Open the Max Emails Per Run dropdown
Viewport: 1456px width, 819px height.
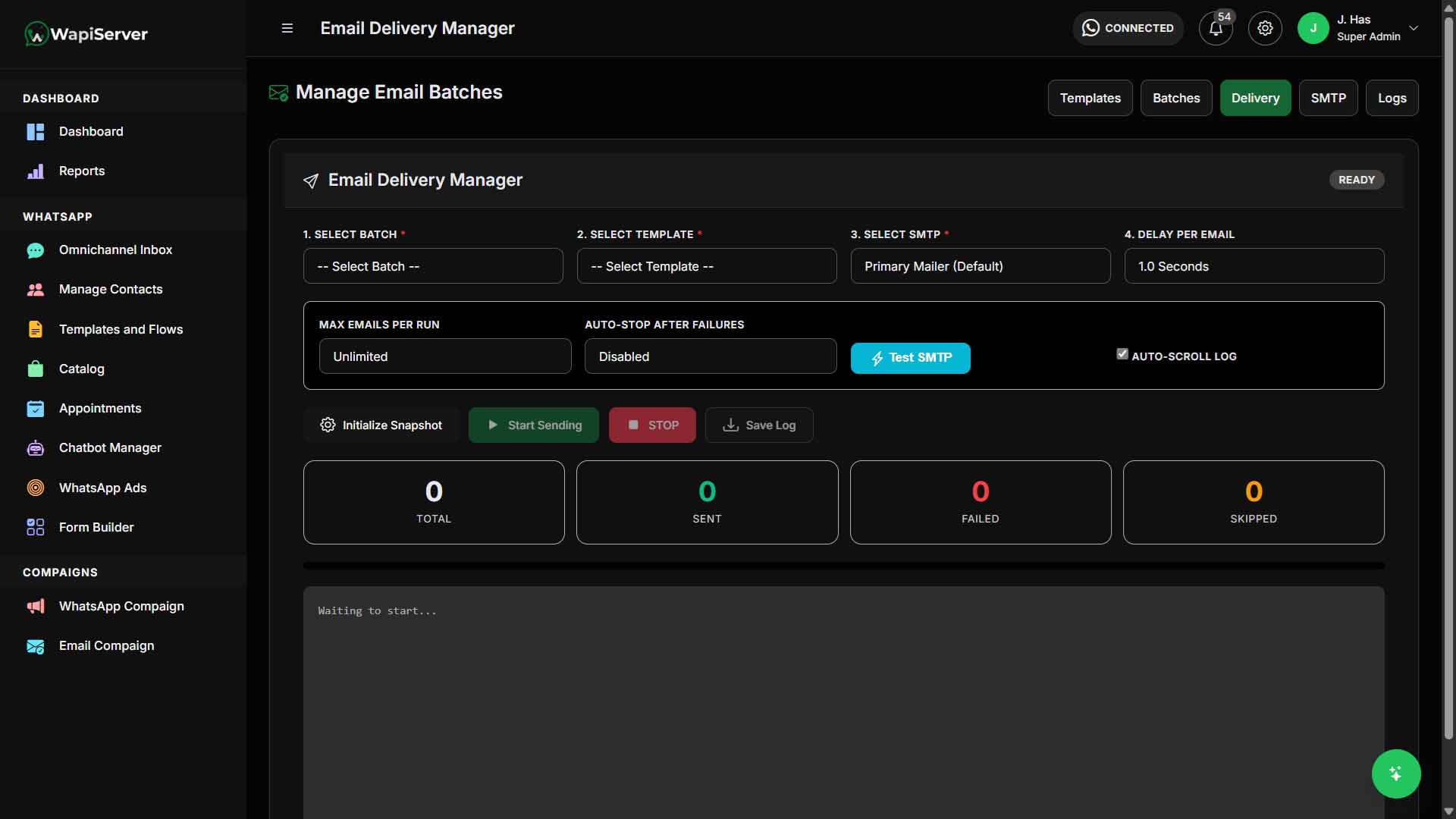pos(445,356)
